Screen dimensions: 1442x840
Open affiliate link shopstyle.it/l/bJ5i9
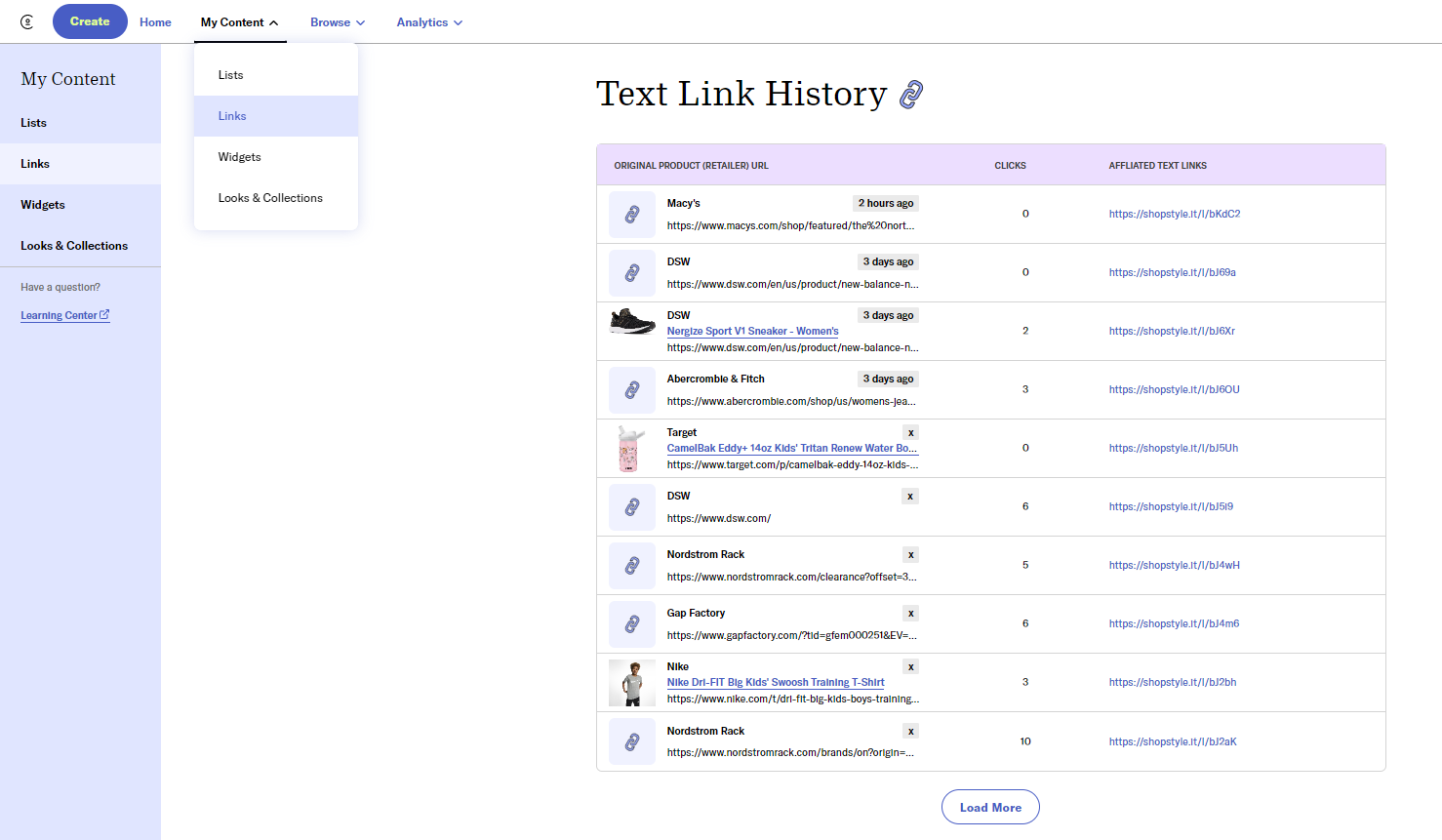(1171, 507)
